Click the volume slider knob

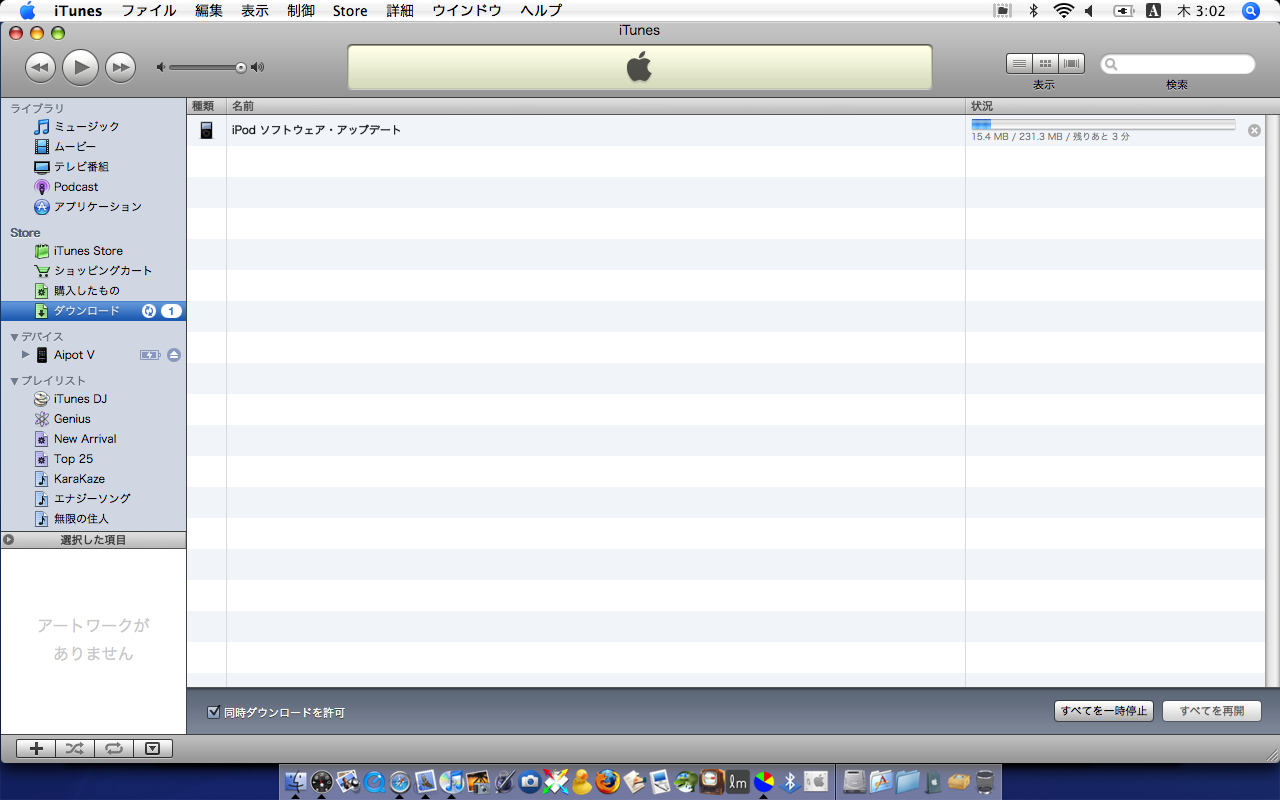[241, 67]
